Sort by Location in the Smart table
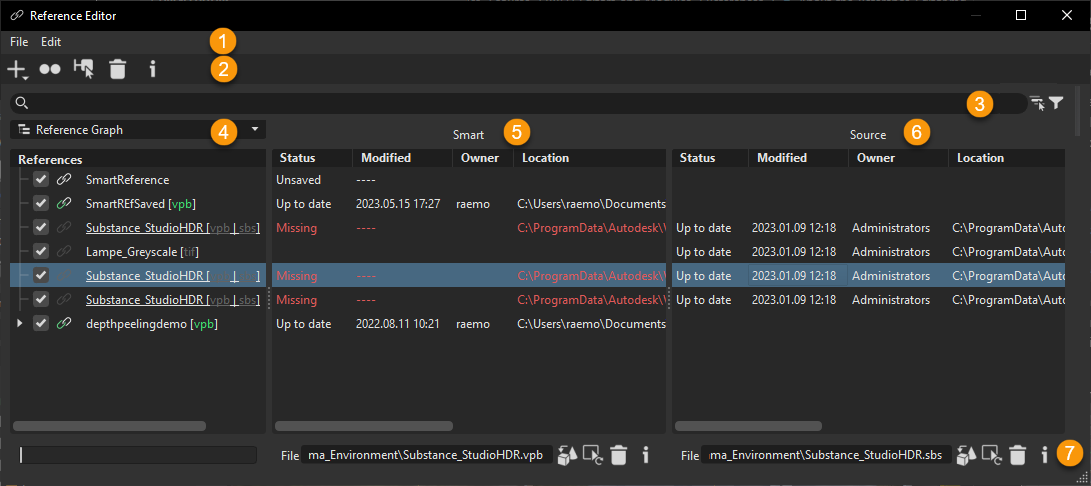Image resolution: width=1091 pixels, height=486 pixels. pyautogui.click(x=590, y=158)
